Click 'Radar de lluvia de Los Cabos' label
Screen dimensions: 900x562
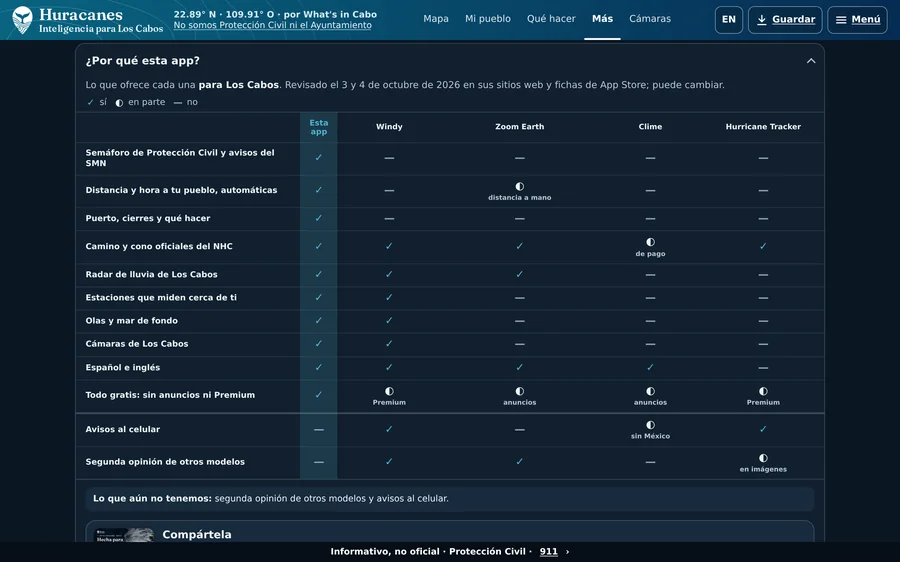152,274
